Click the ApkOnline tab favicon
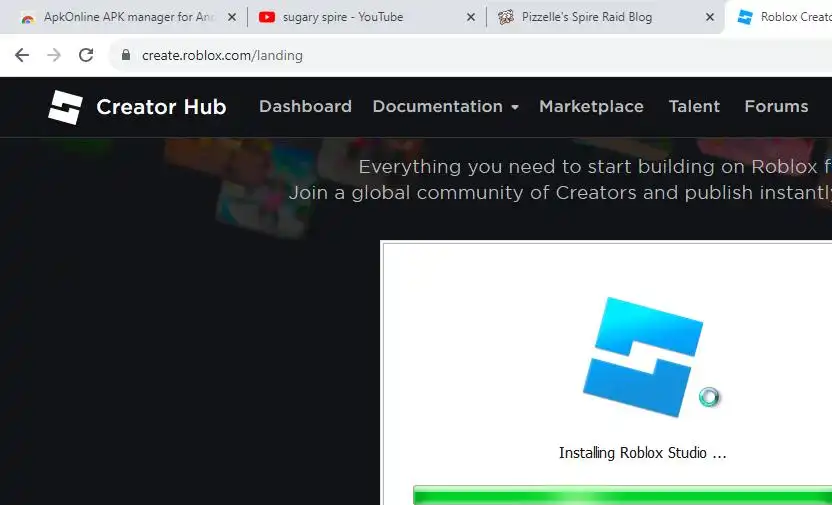This screenshot has width=832, height=505. click(28, 18)
